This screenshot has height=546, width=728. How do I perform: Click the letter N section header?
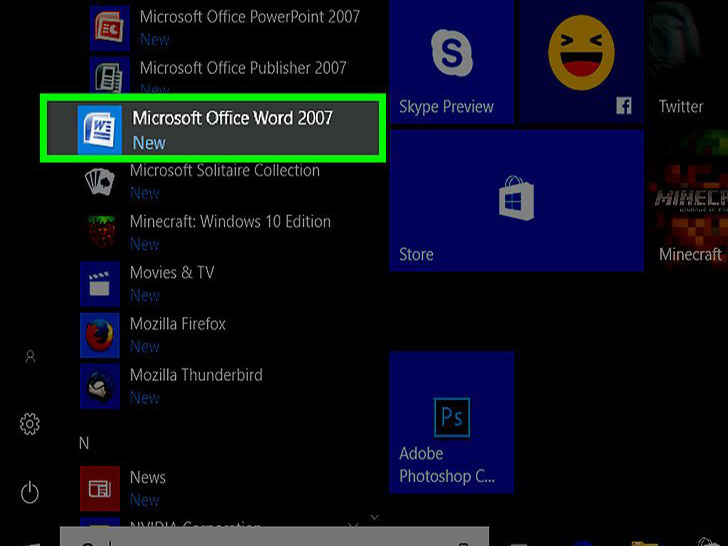pyautogui.click(x=84, y=441)
